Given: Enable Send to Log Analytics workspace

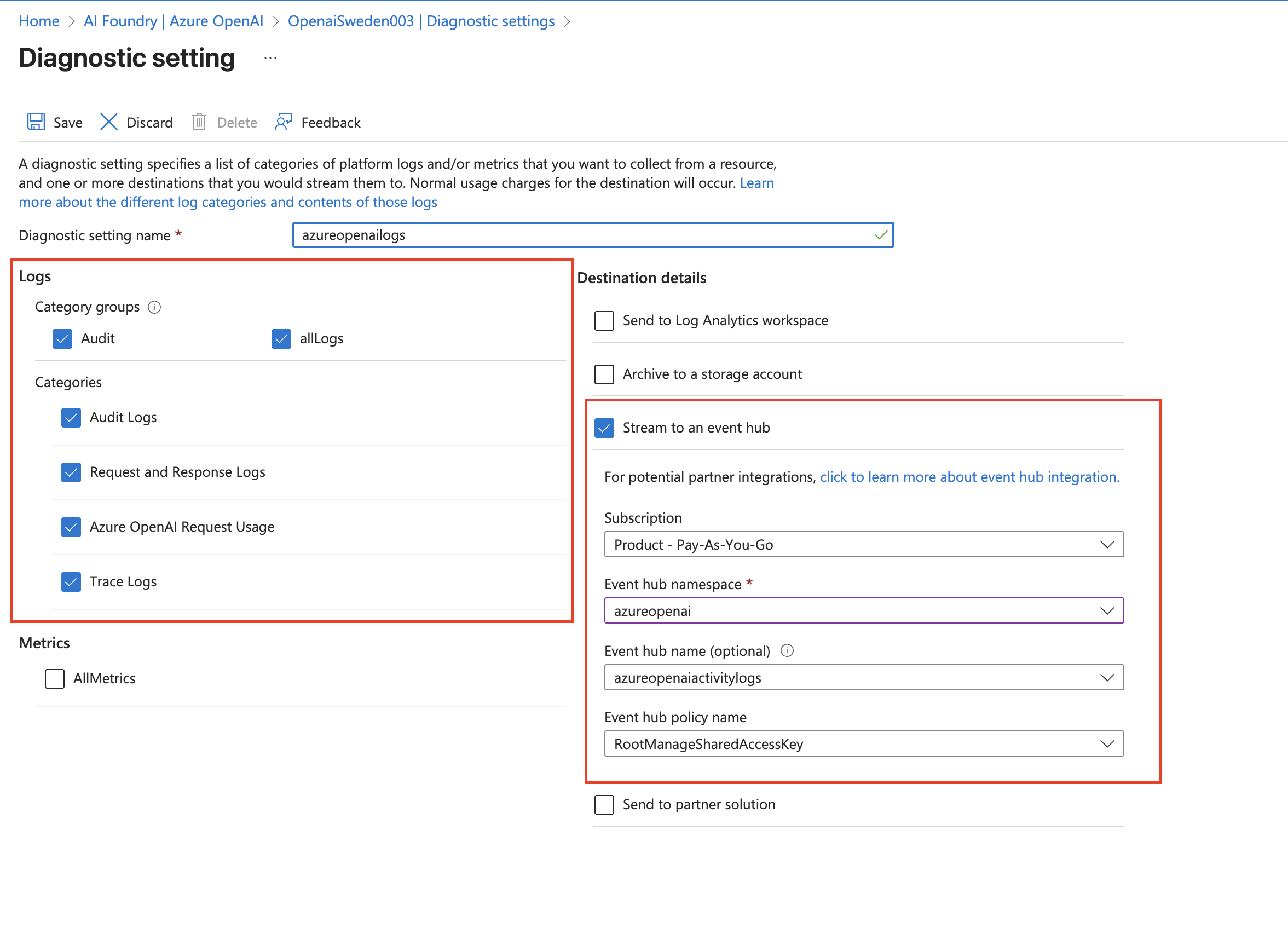Looking at the screenshot, I should click(604, 320).
